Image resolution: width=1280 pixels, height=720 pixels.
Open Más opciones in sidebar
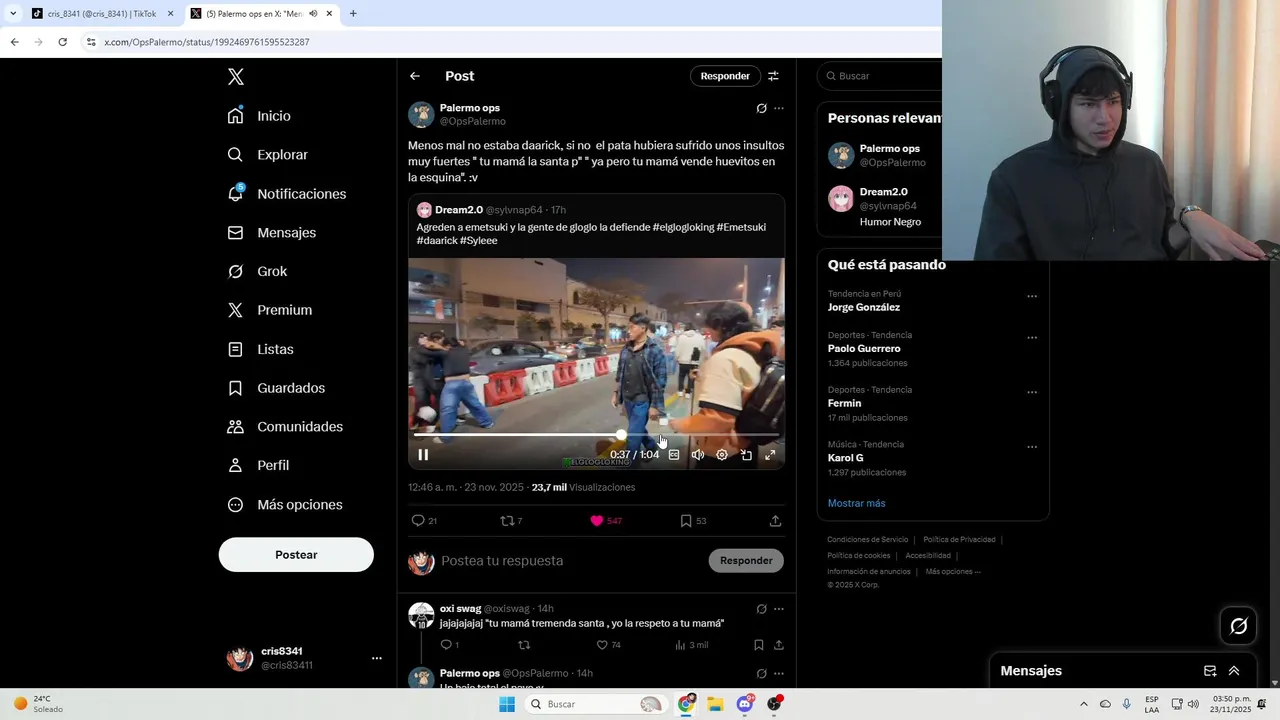(x=285, y=504)
